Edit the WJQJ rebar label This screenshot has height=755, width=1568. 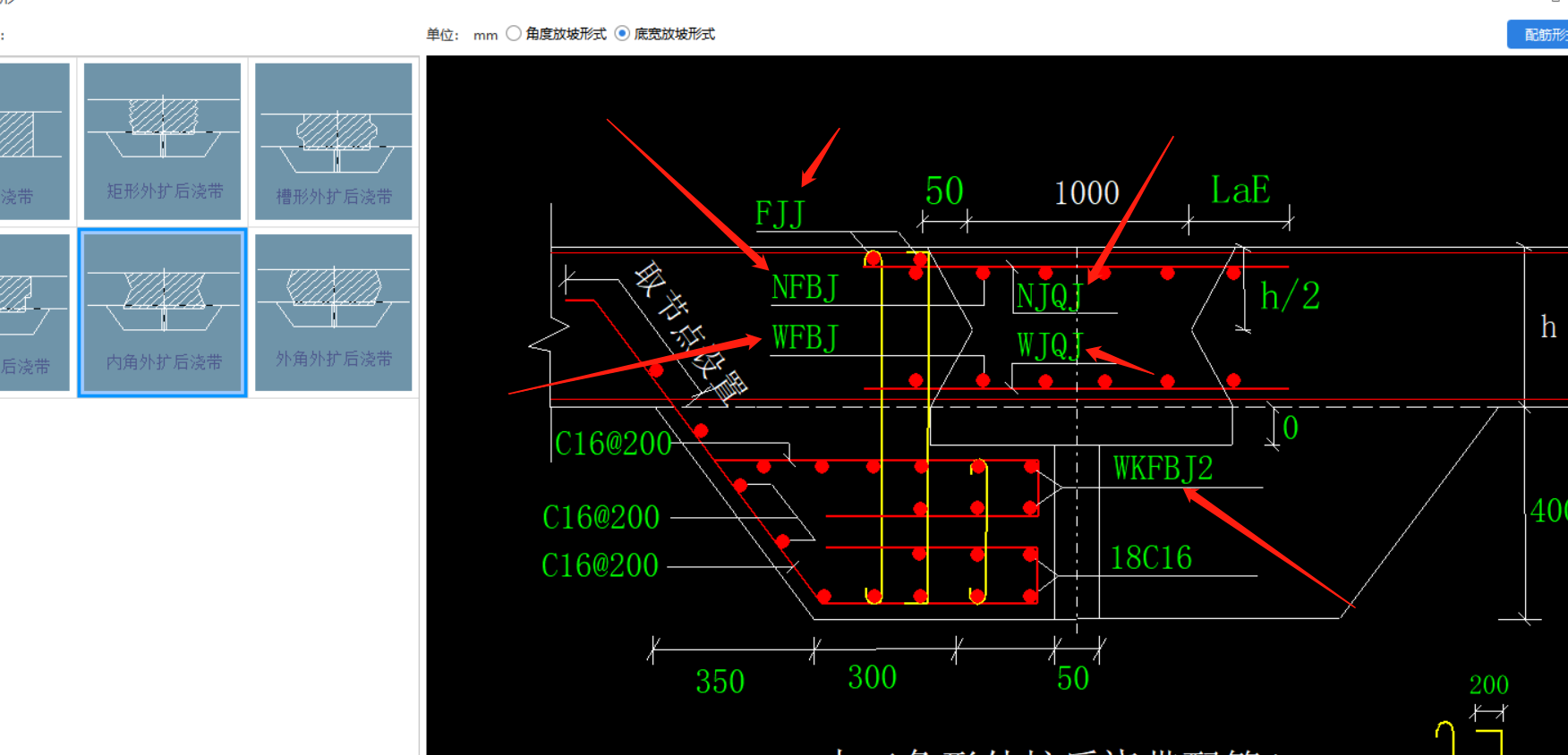point(1050,344)
